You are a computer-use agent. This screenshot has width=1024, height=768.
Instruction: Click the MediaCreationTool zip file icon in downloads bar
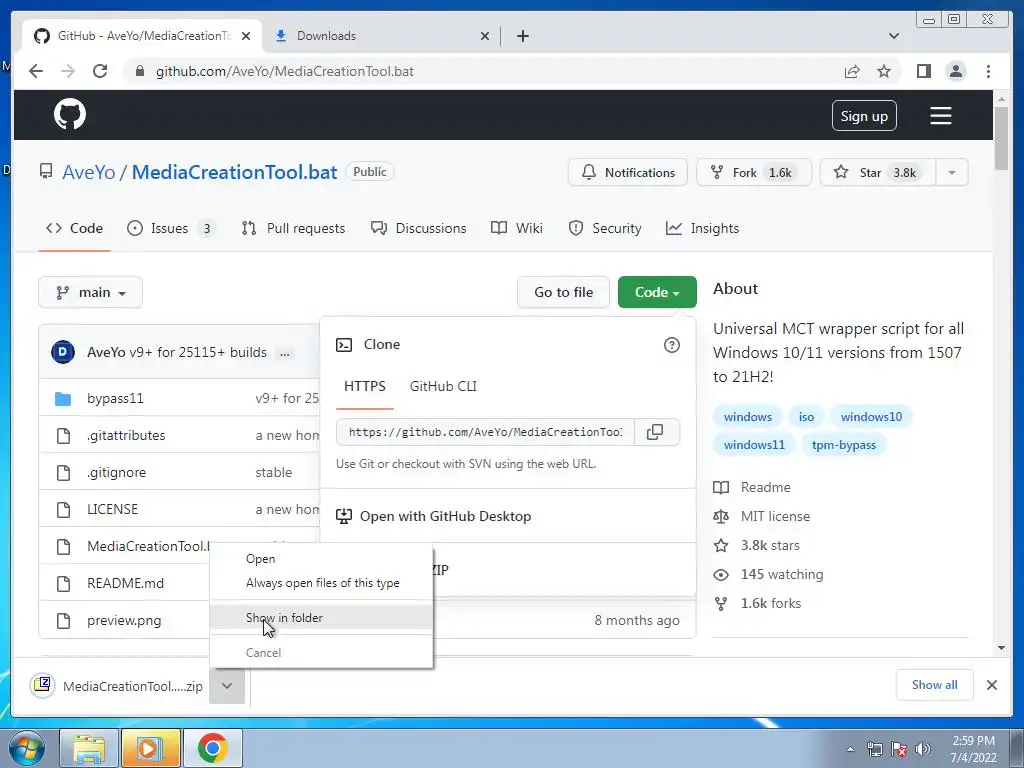pos(43,684)
